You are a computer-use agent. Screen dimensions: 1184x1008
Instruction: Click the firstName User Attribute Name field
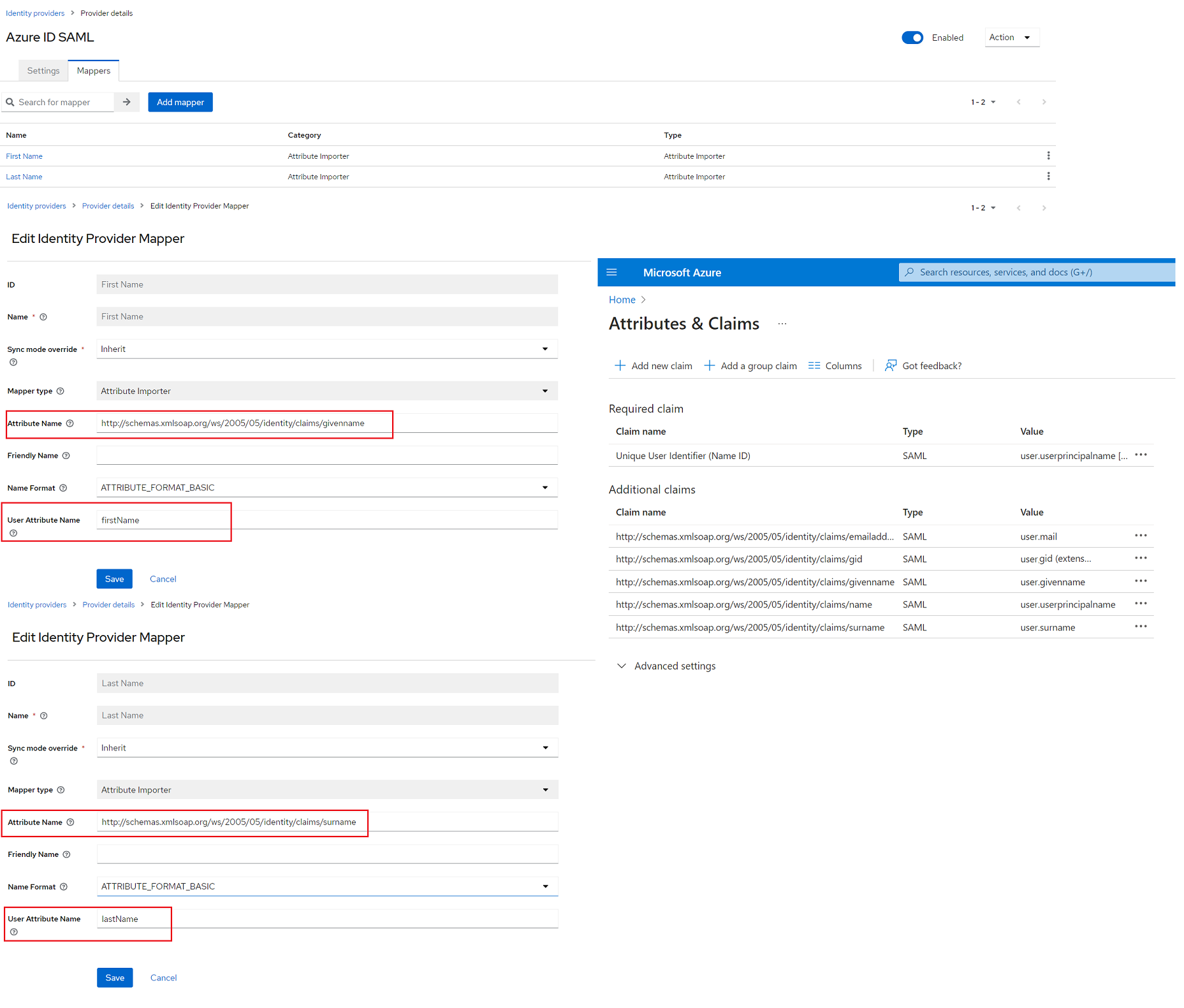coord(327,520)
